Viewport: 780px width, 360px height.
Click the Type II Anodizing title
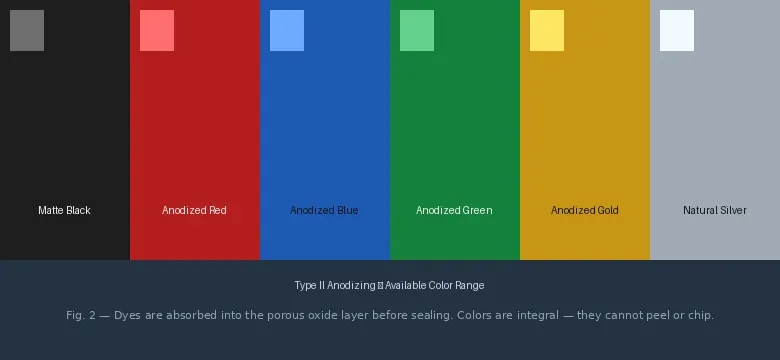pos(389,285)
